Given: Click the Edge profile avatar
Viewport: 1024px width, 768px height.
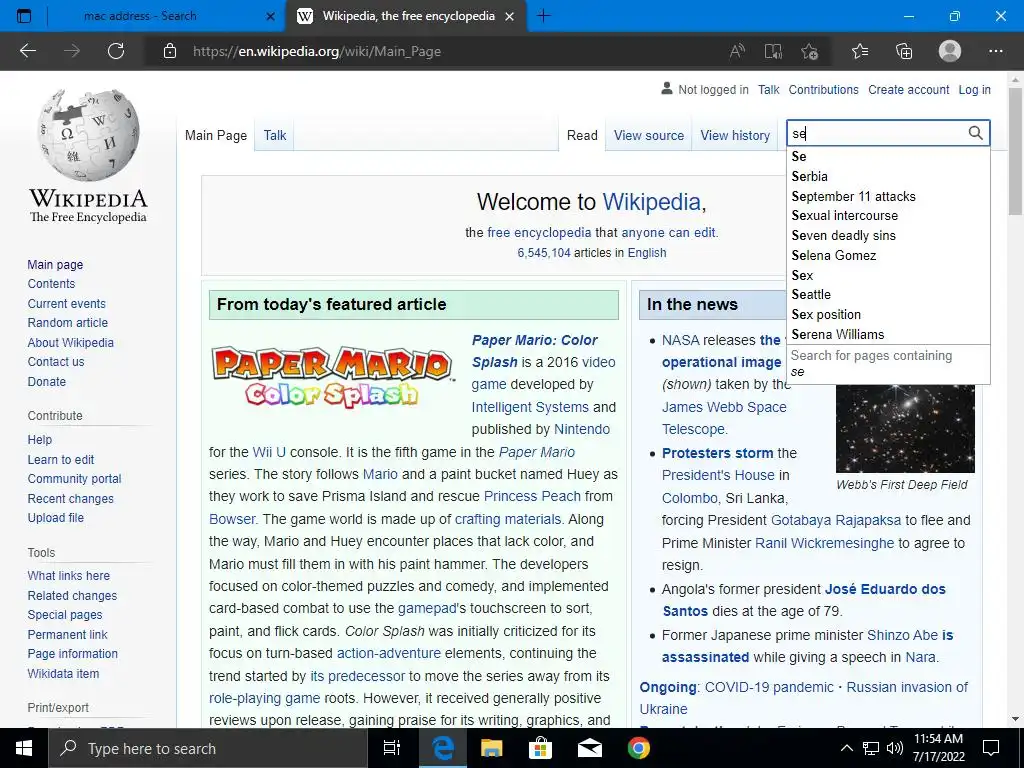Looking at the screenshot, I should (x=950, y=51).
